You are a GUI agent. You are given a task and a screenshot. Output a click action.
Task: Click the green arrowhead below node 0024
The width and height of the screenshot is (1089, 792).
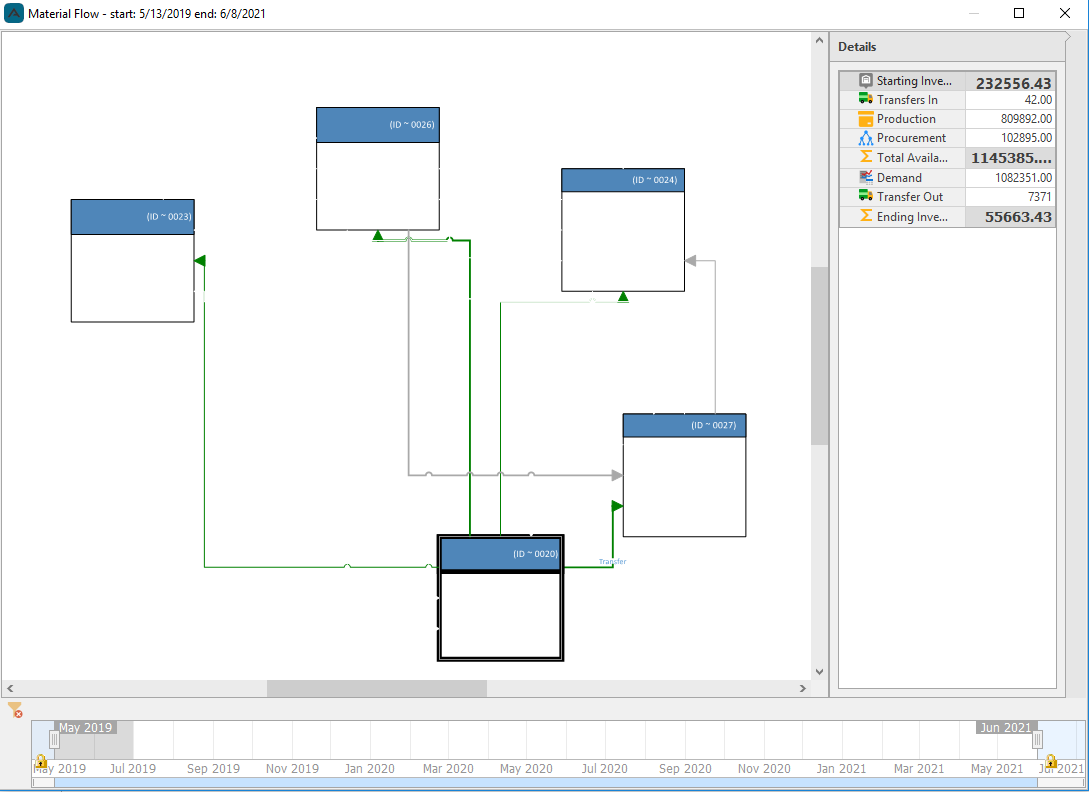pos(623,297)
